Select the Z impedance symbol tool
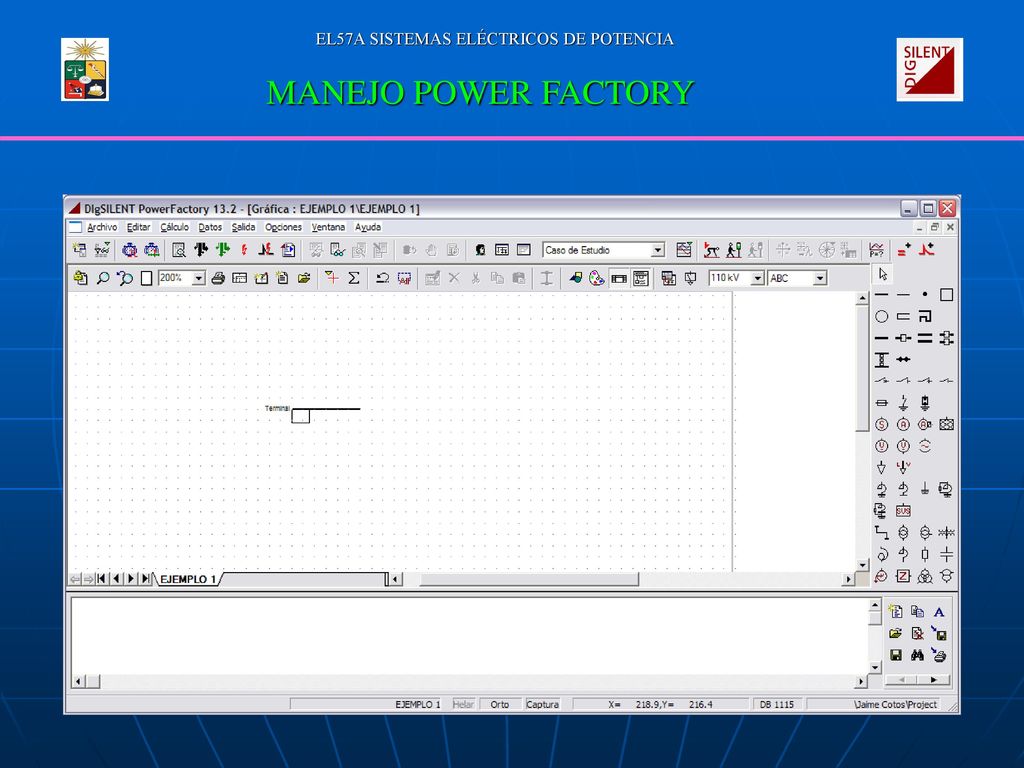Viewport: 1024px width, 768px height. click(903, 576)
